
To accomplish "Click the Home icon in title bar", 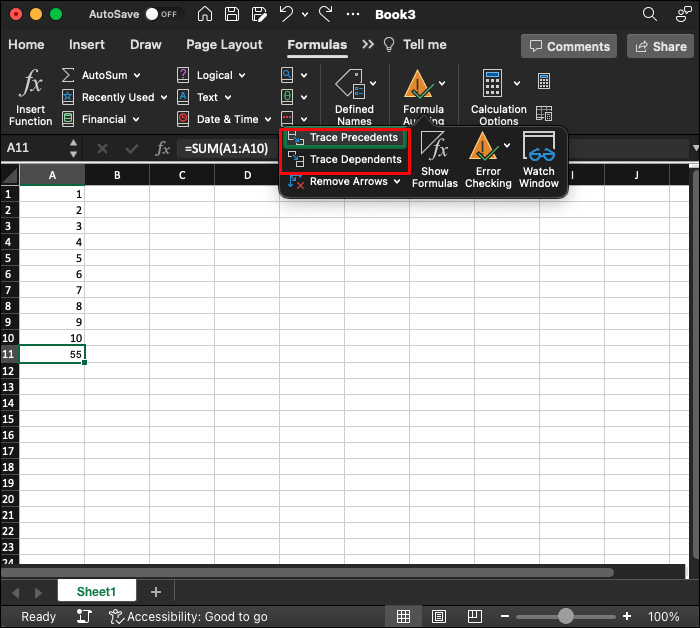I will [x=205, y=15].
